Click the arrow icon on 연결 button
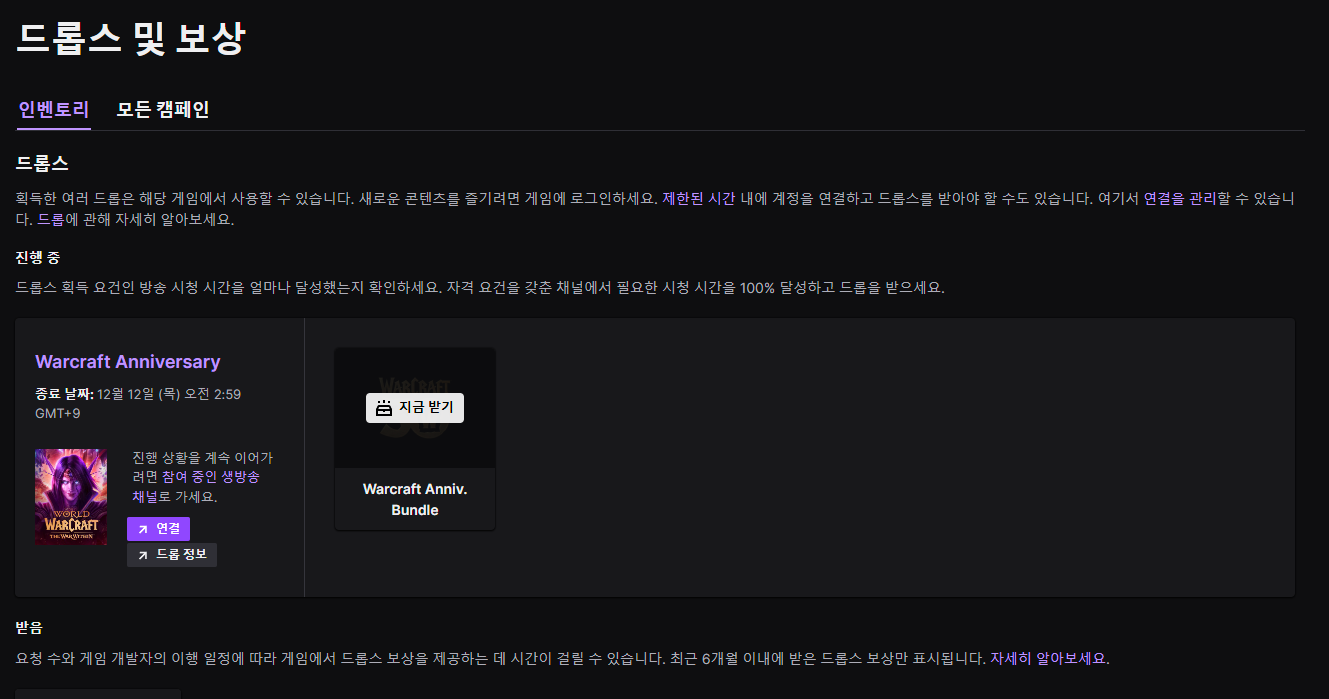Image resolution: width=1329 pixels, height=699 pixels. 143,529
